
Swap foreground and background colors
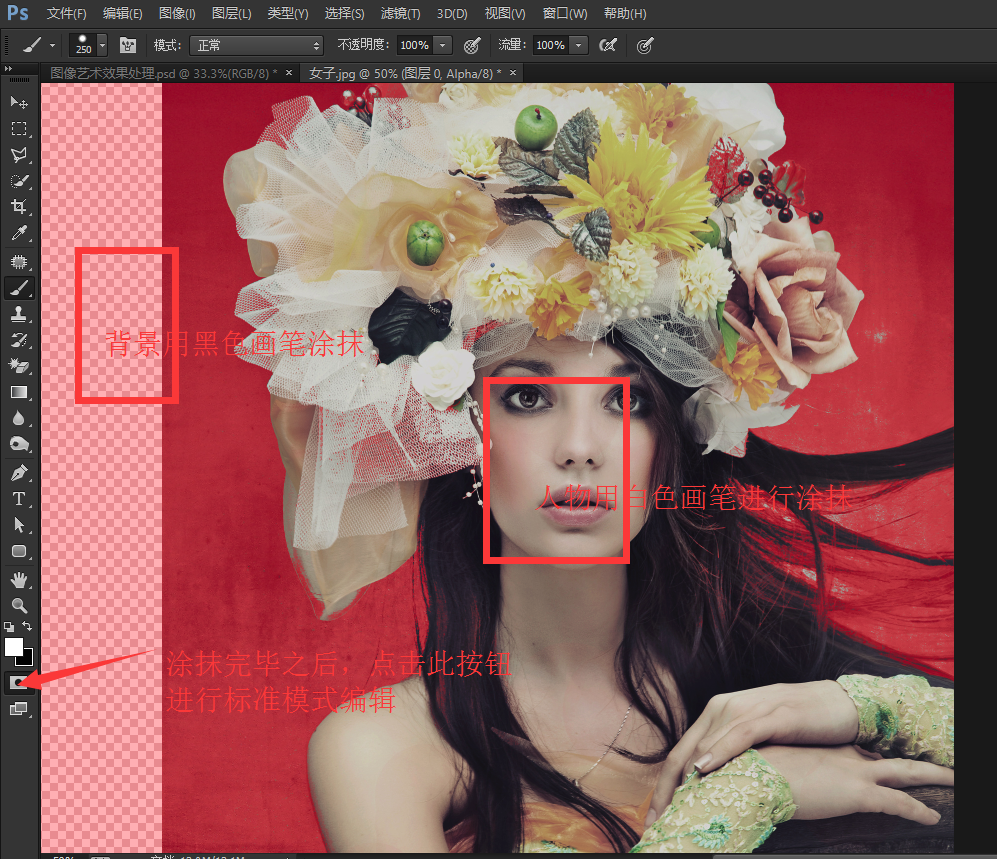28,627
